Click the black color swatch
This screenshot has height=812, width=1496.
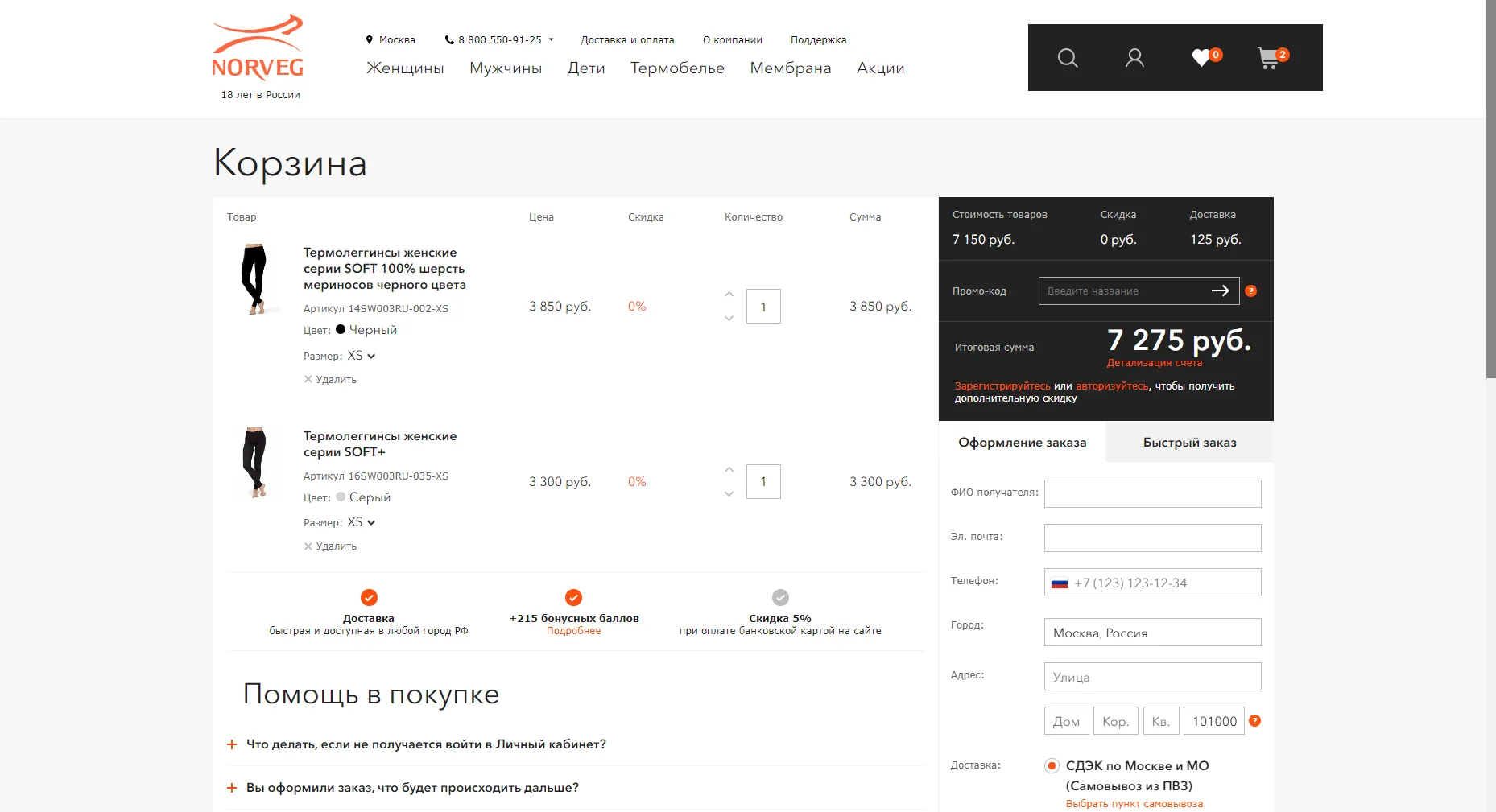[341, 329]
